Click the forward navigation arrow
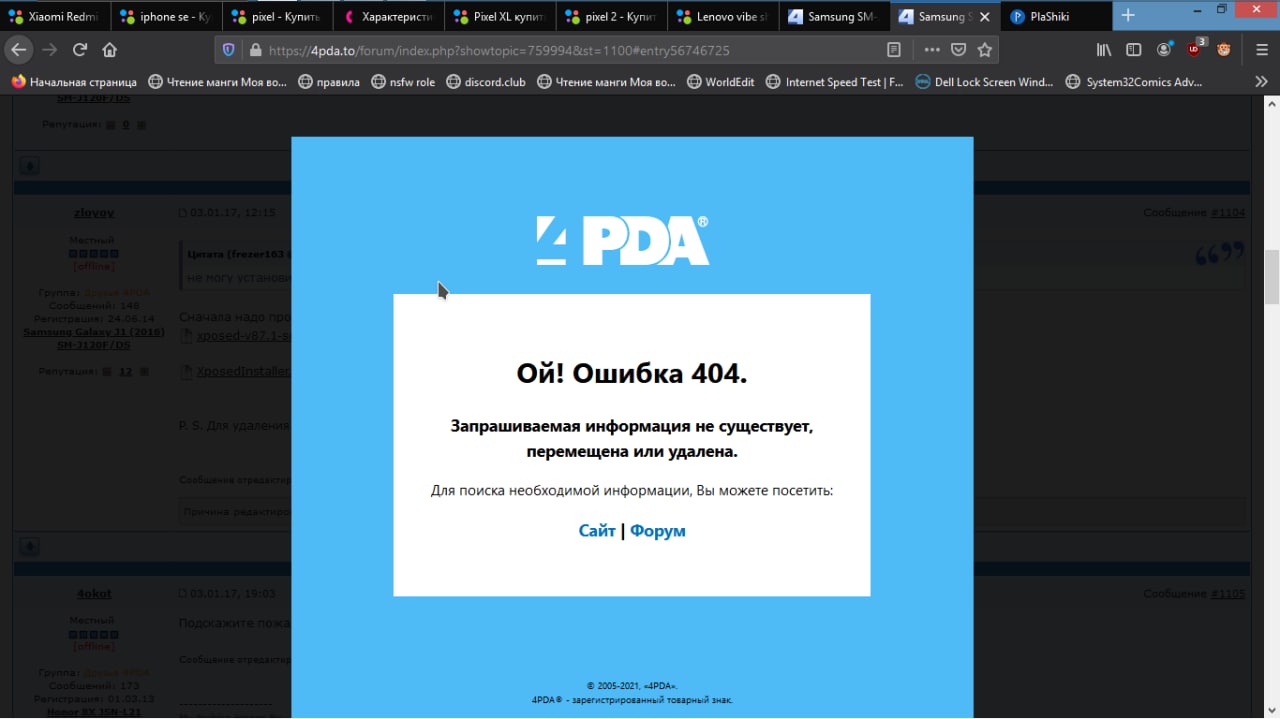 click(50, 50)
